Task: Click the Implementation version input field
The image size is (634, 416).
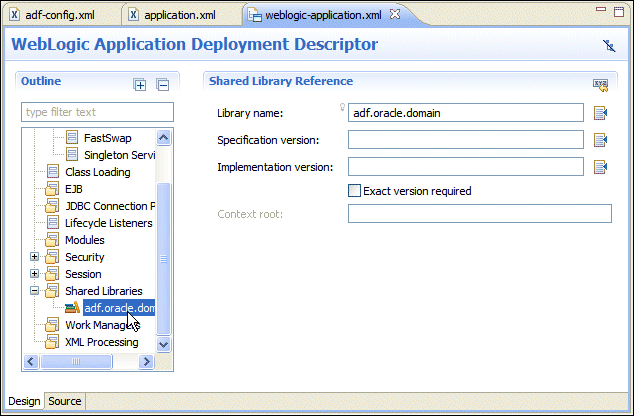Action: click(x=466, y=166)
